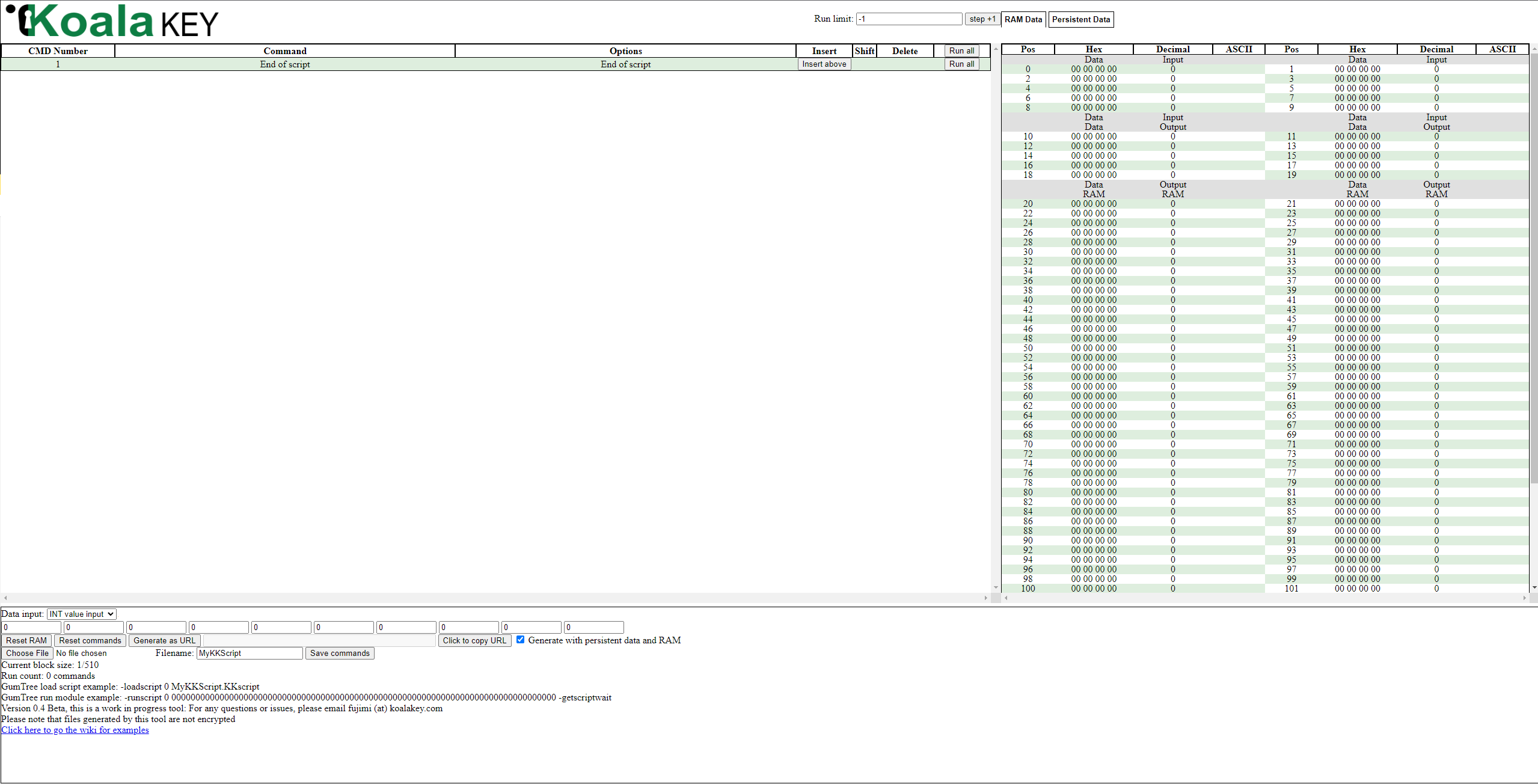
Task: Click Insert above for End of script
Action: point(824,64)
